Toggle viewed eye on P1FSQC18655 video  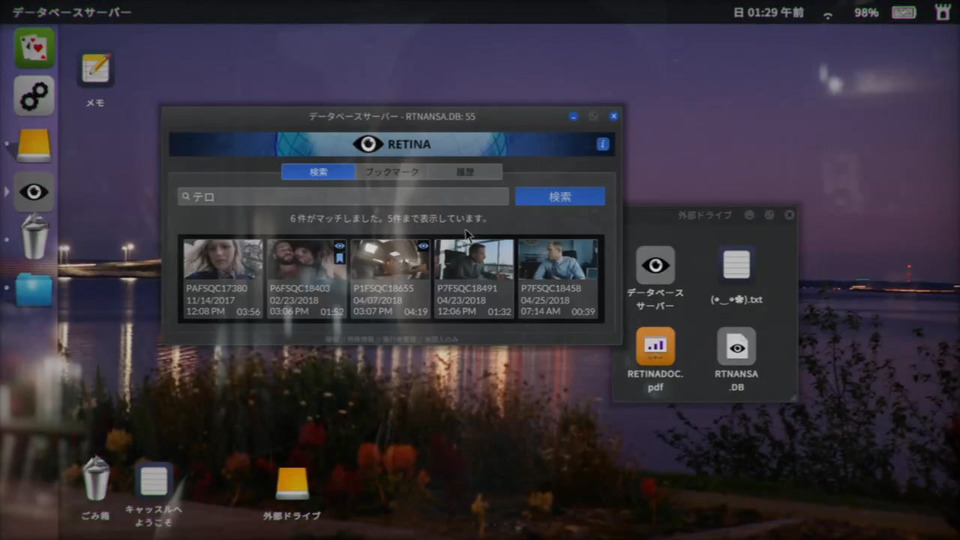click(x=423, y=246)
